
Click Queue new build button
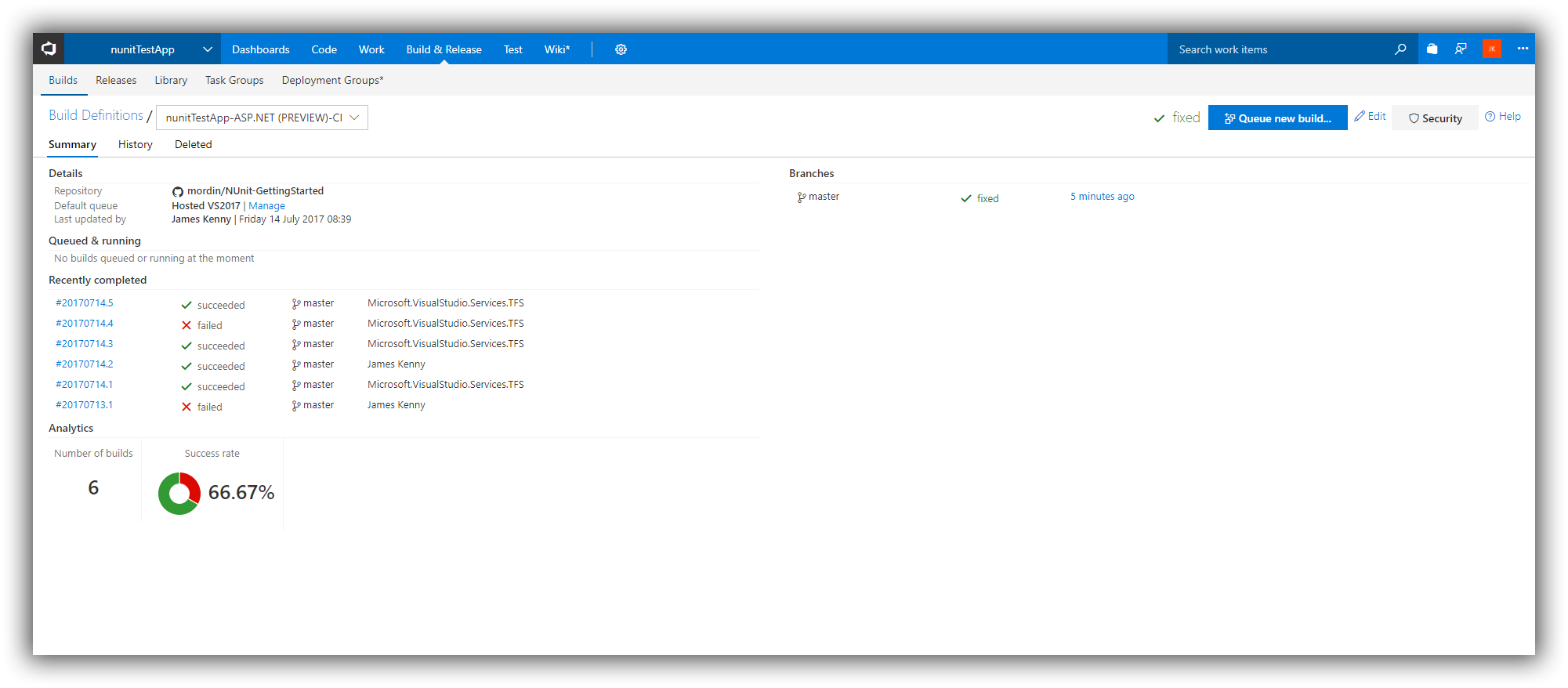1277,118
